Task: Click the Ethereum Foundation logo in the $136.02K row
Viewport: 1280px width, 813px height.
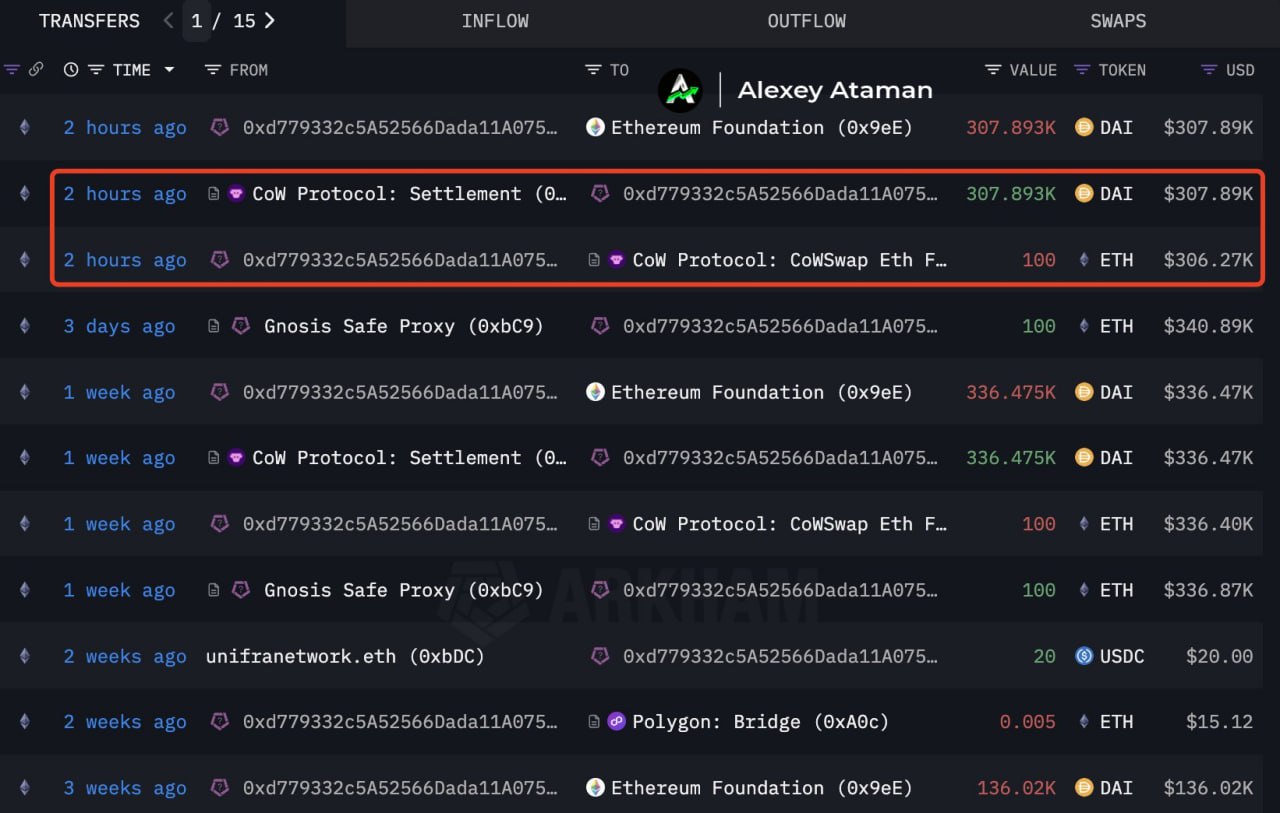Action: (x=595, y=788)
